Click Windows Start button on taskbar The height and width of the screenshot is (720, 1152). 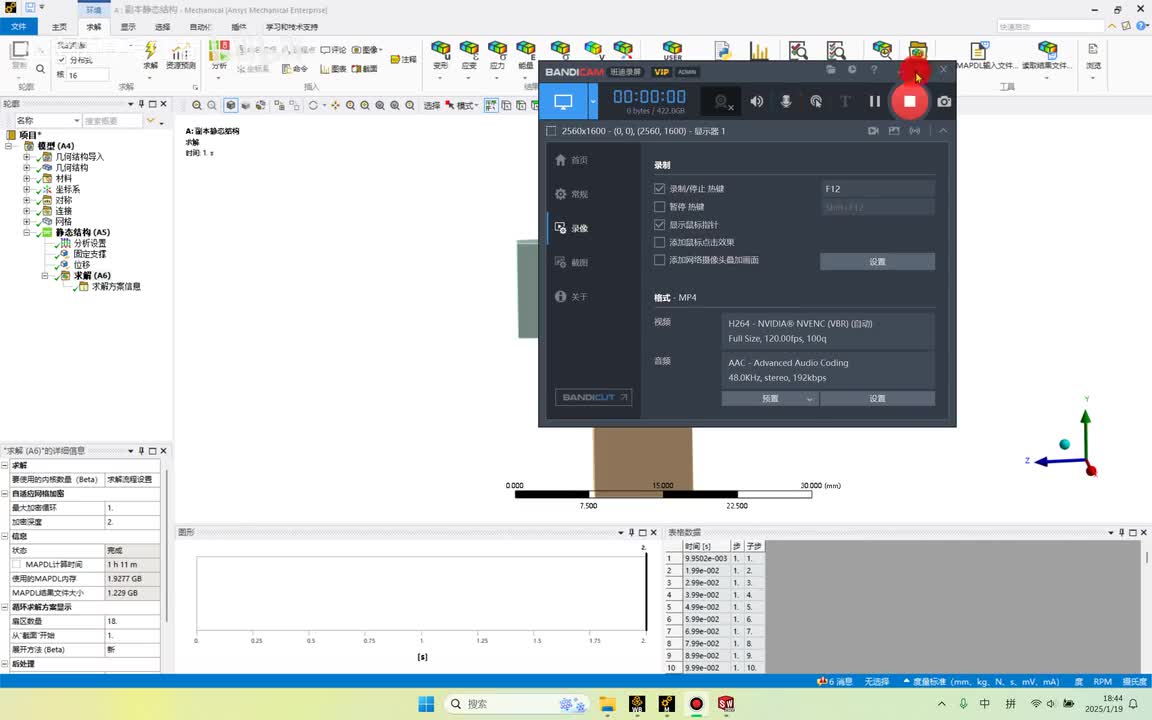[426, 704]
